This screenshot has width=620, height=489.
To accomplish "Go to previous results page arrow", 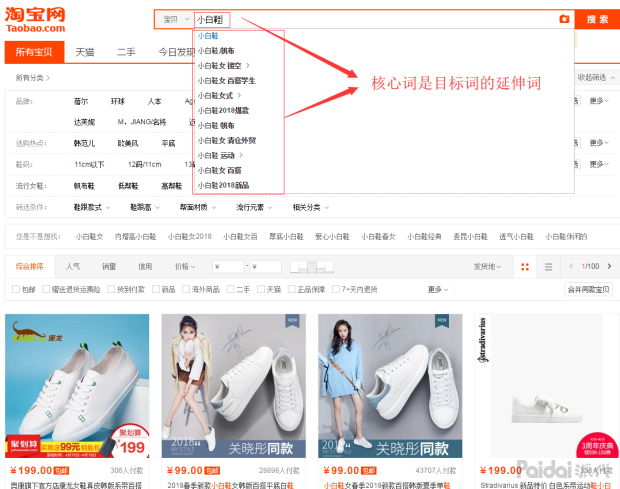I will point(571,266).
